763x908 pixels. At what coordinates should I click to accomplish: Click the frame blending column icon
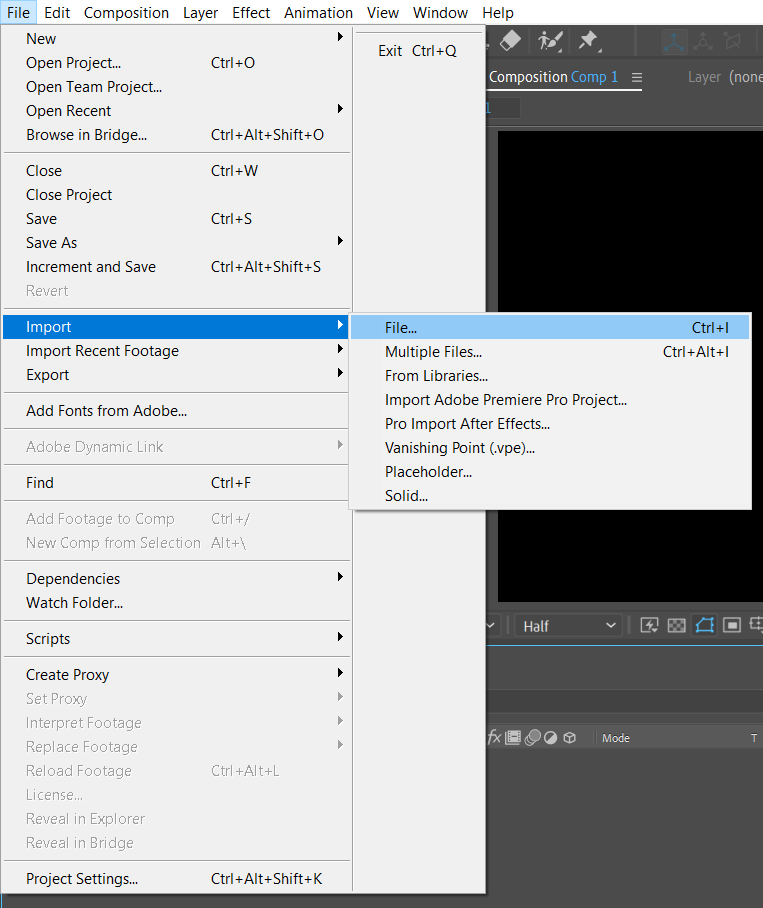513,737
